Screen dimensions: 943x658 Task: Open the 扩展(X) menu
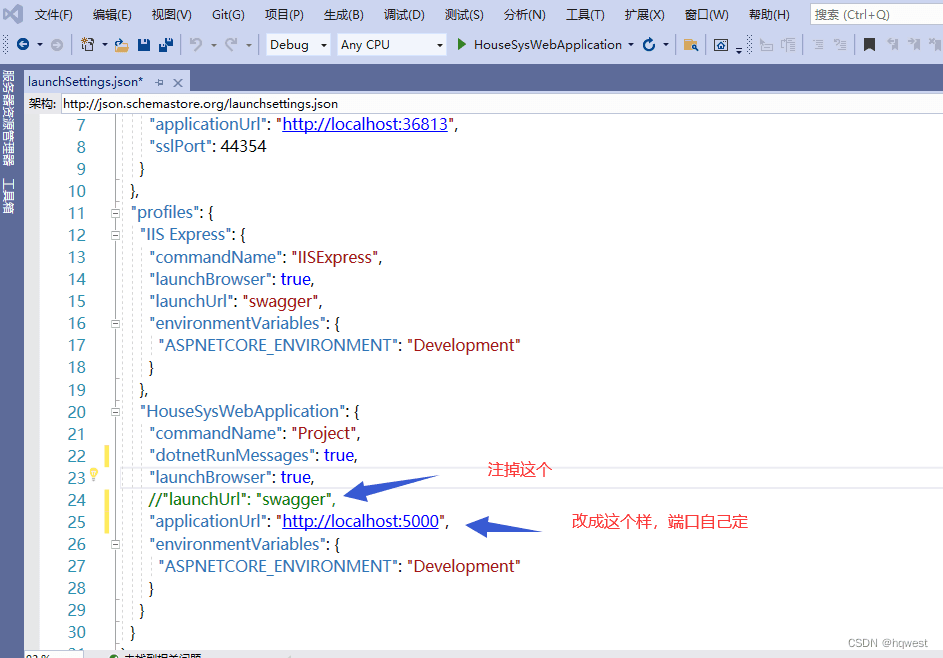(x=644, y=14)
